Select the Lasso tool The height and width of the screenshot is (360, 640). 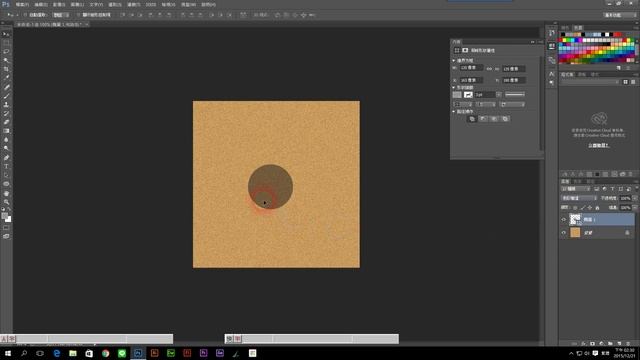click(x=6, y=51)
